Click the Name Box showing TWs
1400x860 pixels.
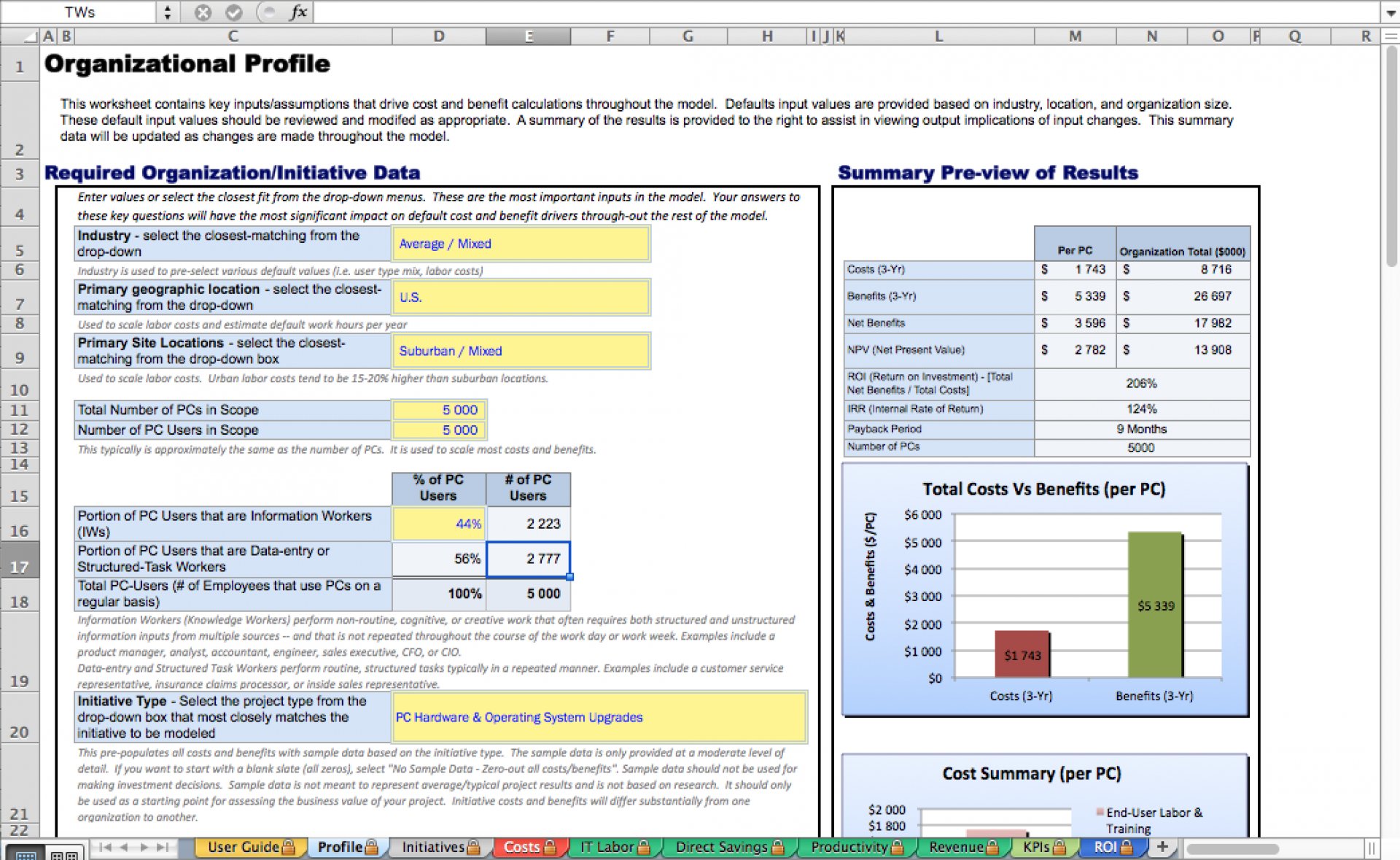tap(79, 12)
